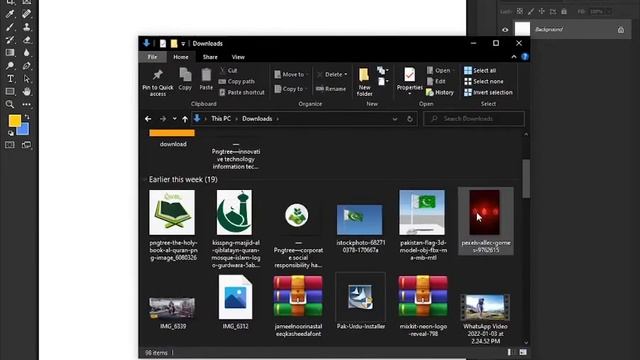Open the Move to dropdown

tap(291, 74)
